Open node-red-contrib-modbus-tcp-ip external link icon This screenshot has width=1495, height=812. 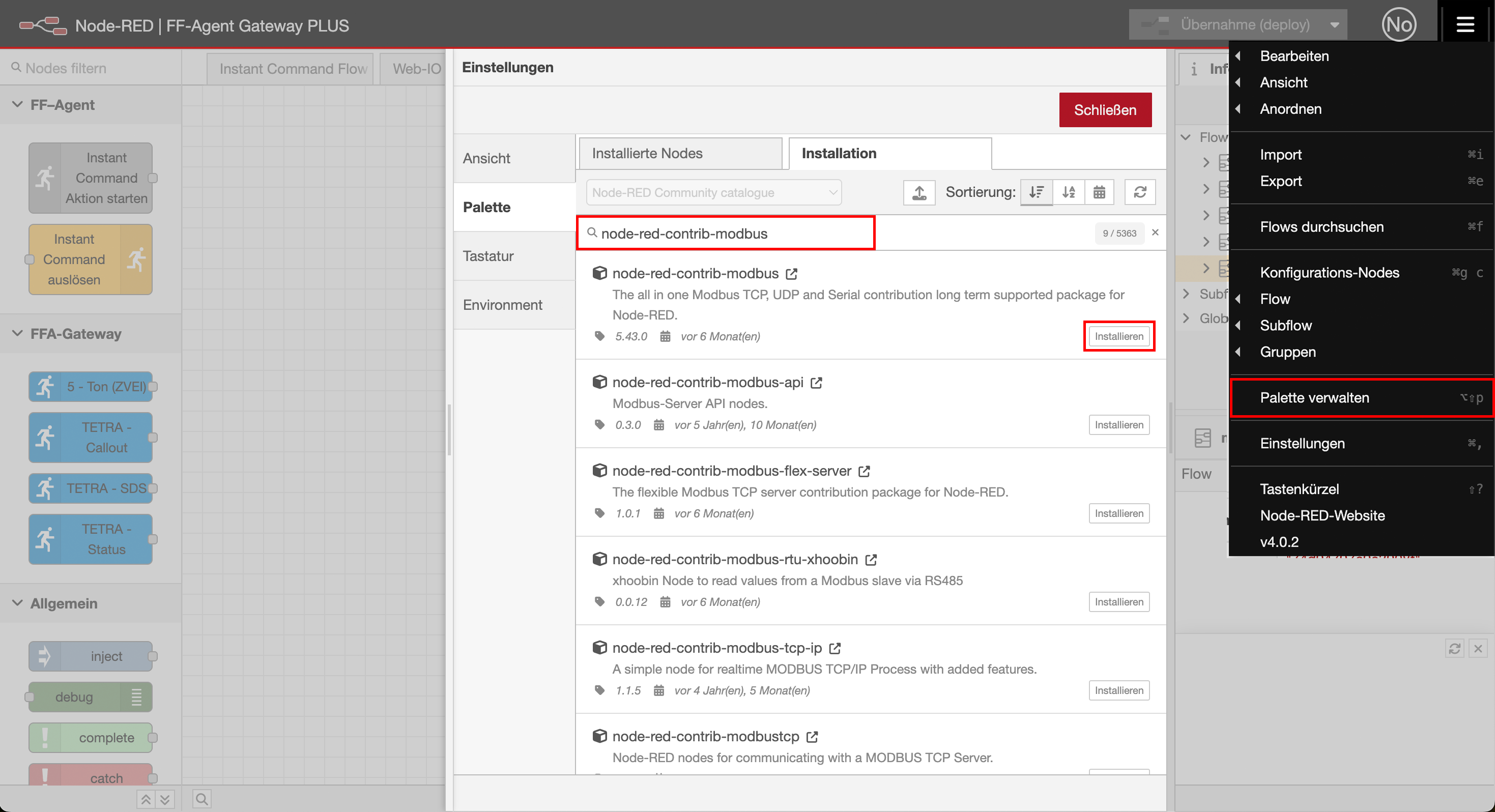tap(835, 648)
